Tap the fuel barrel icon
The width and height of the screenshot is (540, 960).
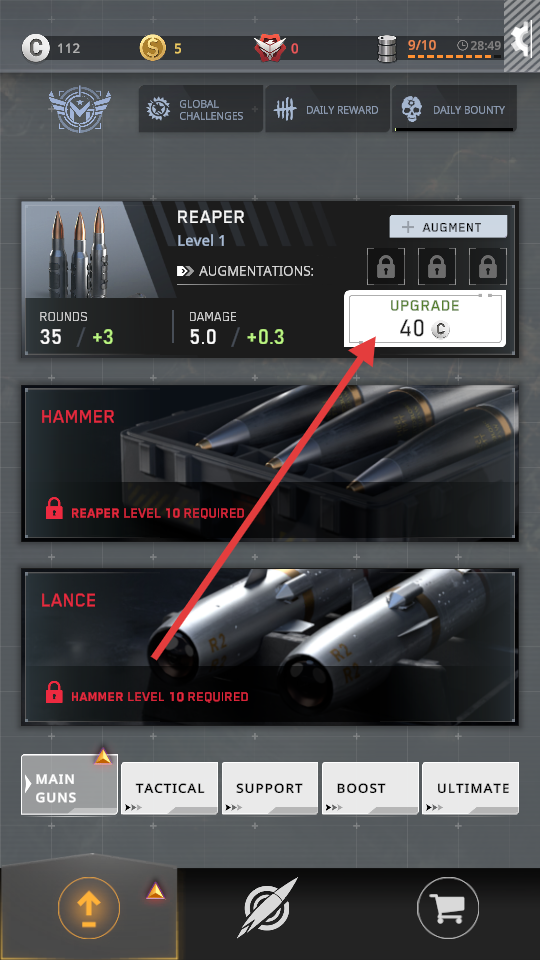(x=386, y=48)
